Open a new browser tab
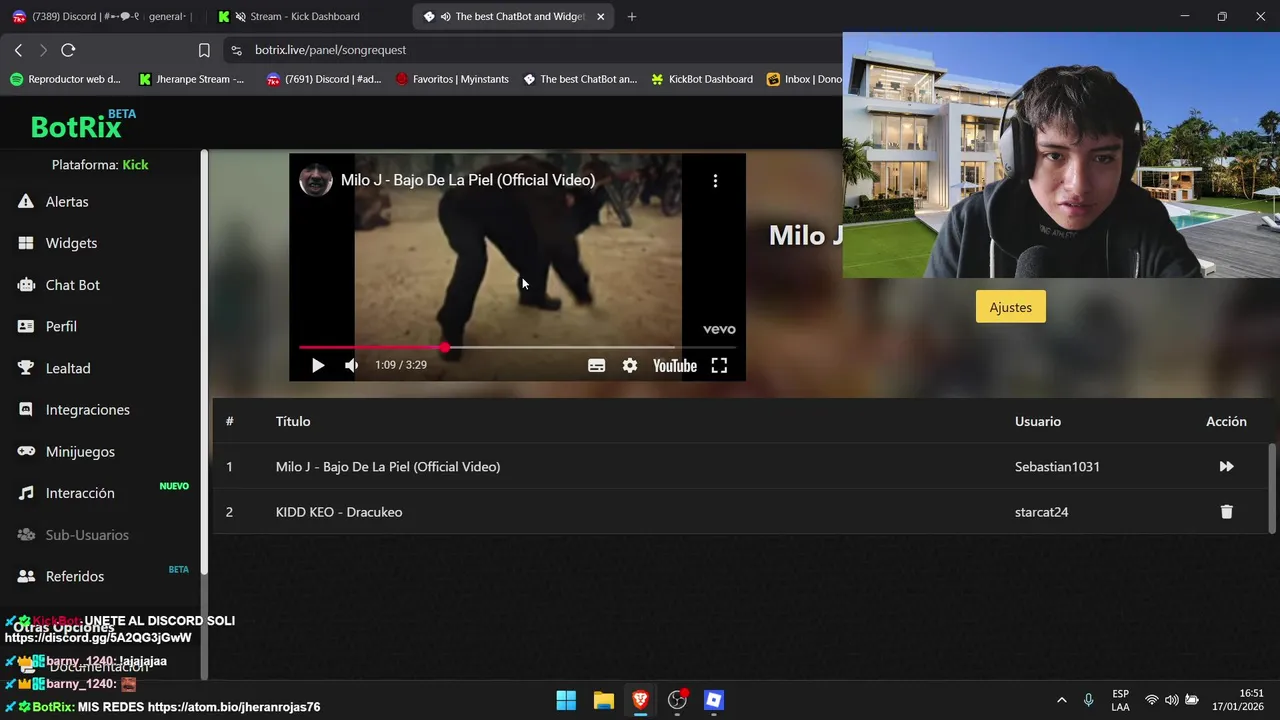The image size is (1280, 720). click(632, 16)
